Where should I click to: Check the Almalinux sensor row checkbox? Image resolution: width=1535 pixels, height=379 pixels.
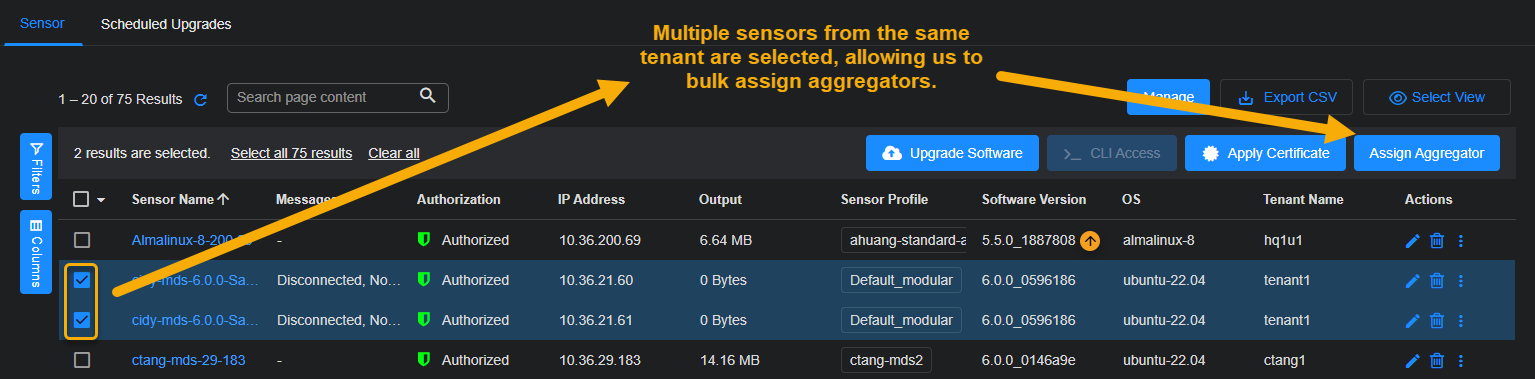tap(82, 240)
